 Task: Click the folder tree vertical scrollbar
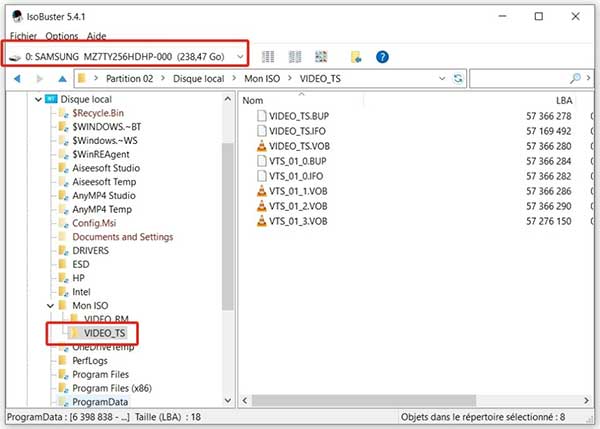coord(227,220)
